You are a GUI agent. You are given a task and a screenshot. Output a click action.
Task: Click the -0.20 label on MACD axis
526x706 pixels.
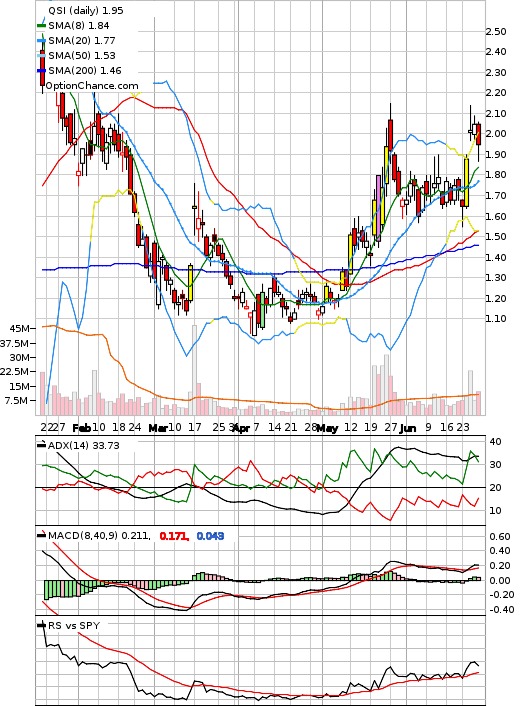pyautogui.click(x=501, y=595)
